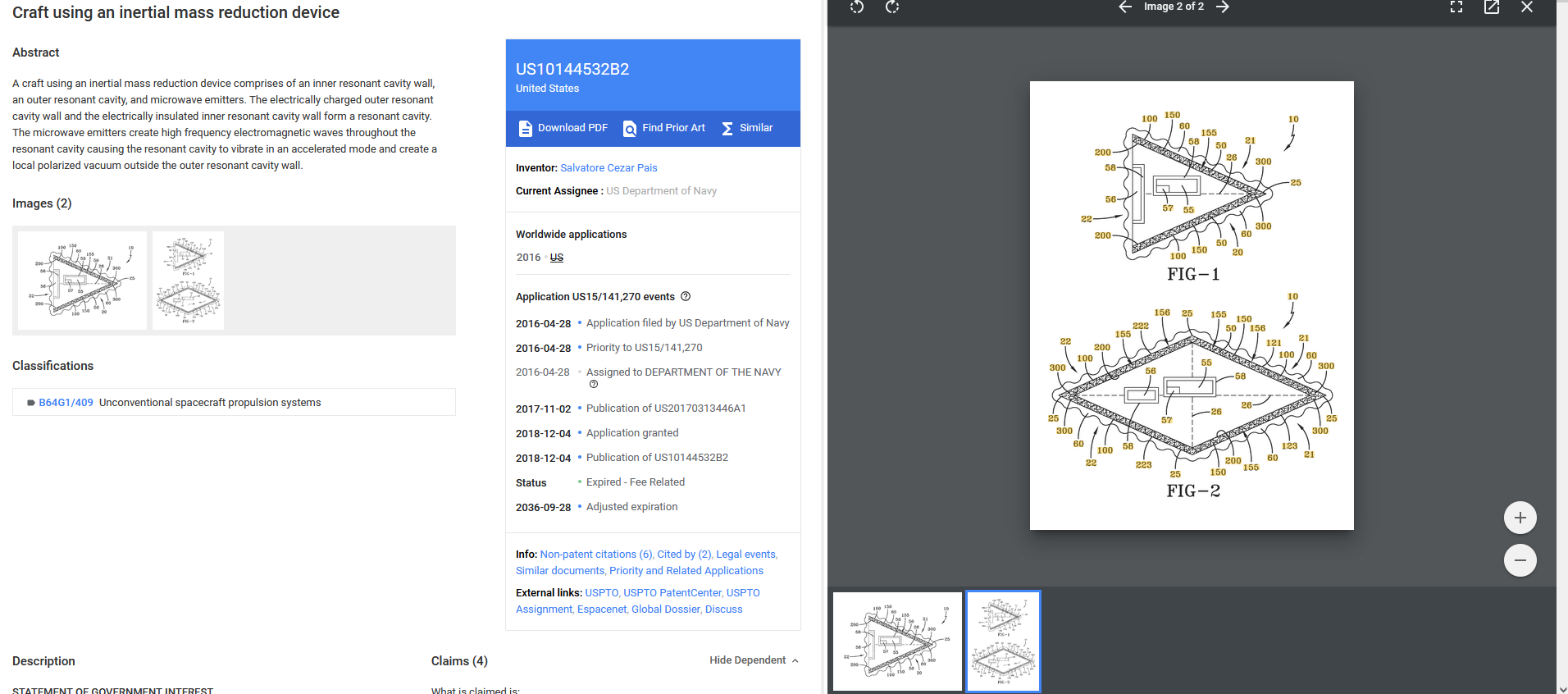Screen dimensions: 1568x694
Task: Open help icon beside application events
Action: coord(686,296)
